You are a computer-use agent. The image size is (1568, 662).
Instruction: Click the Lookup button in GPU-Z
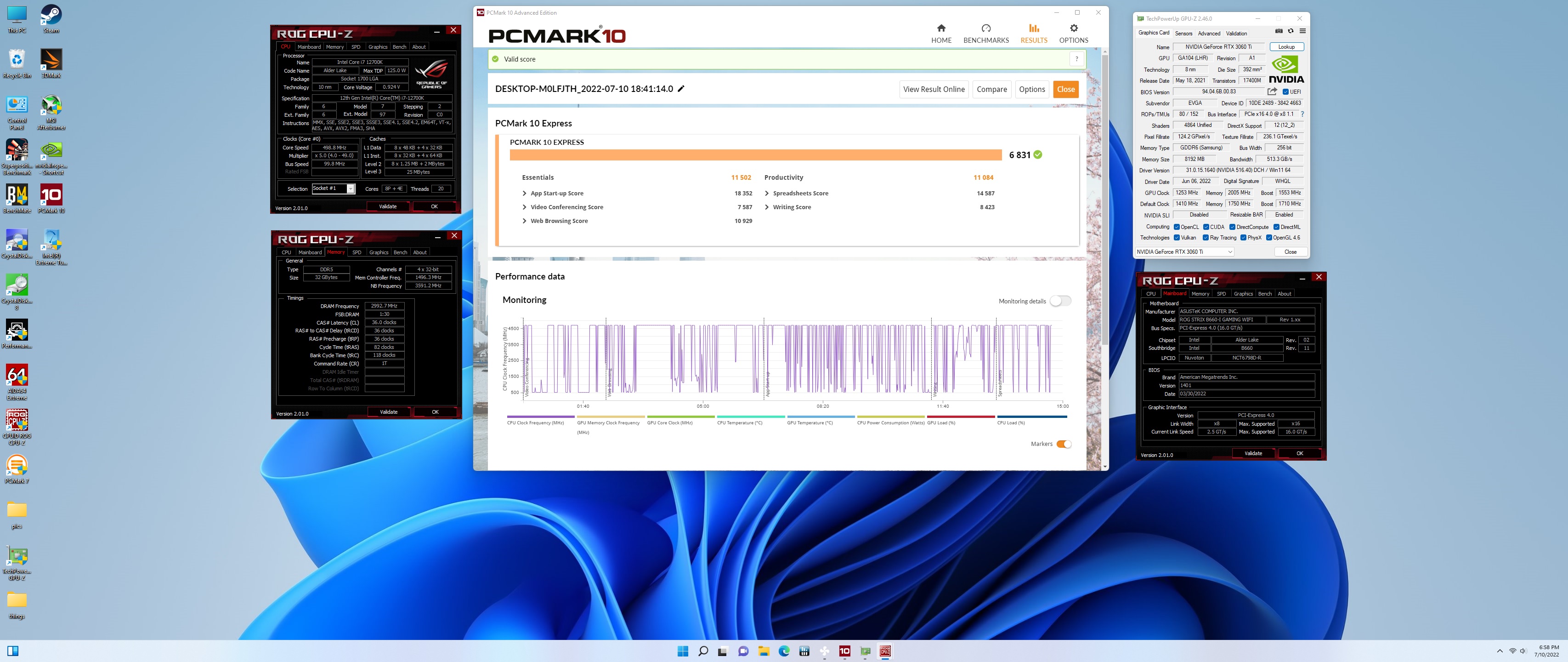[x=1285, y=47]
